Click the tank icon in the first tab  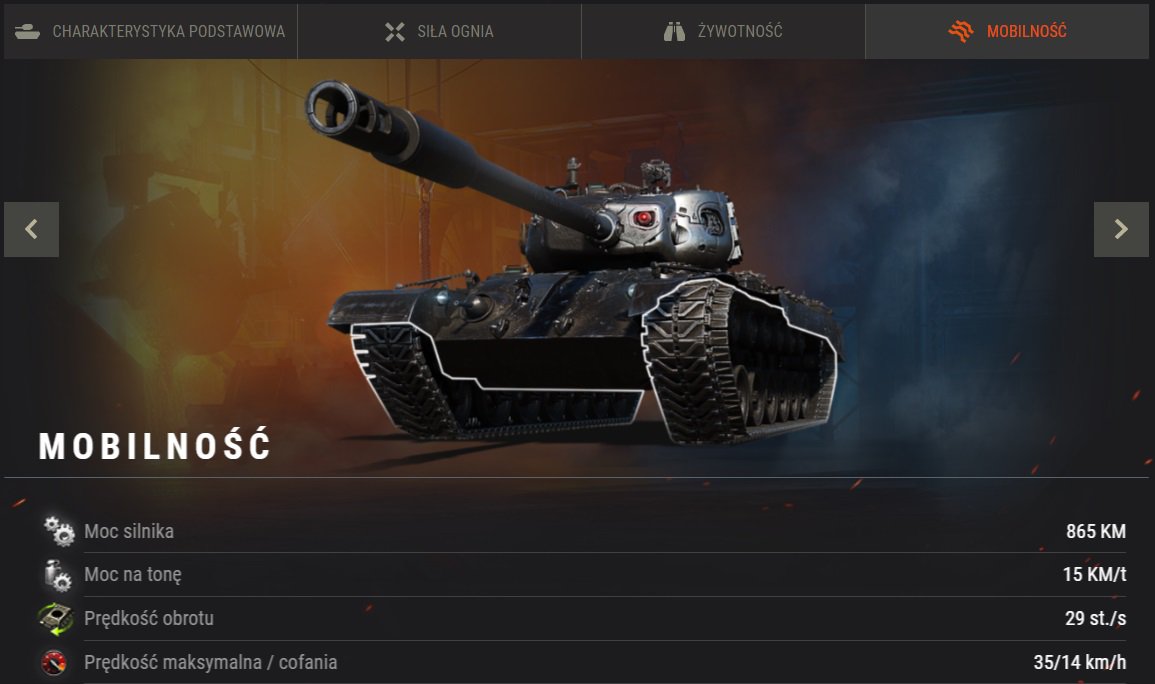[27, 32]
